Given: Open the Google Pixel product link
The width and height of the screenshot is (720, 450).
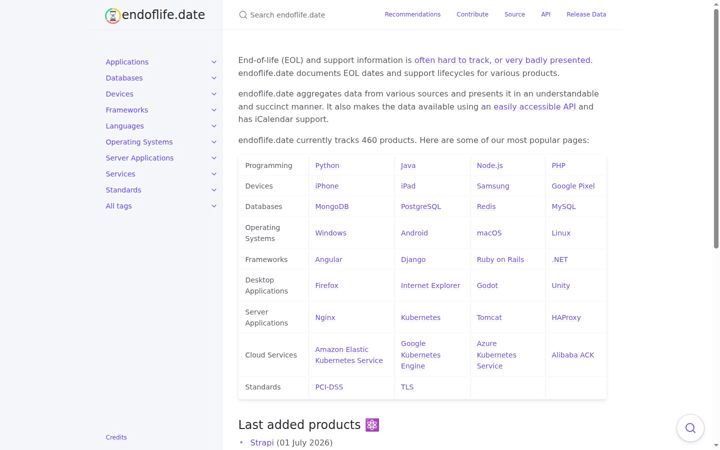Looking at the screenshot, I should (573, 186).
